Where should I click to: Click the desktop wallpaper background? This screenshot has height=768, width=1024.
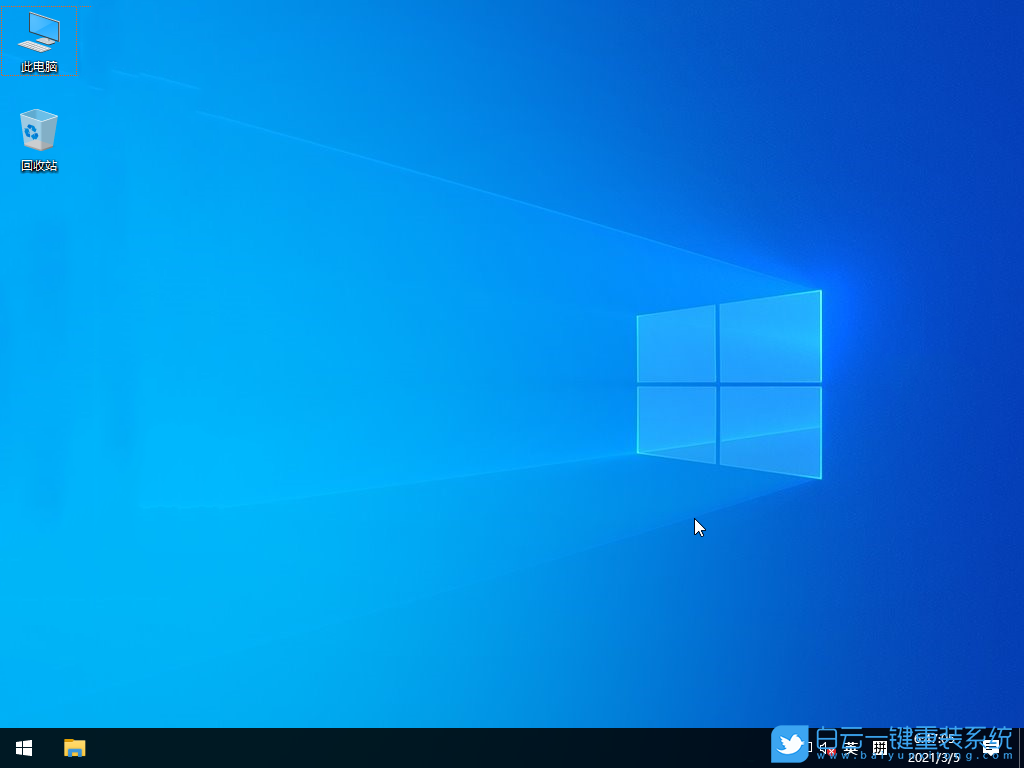click(400, 400)
